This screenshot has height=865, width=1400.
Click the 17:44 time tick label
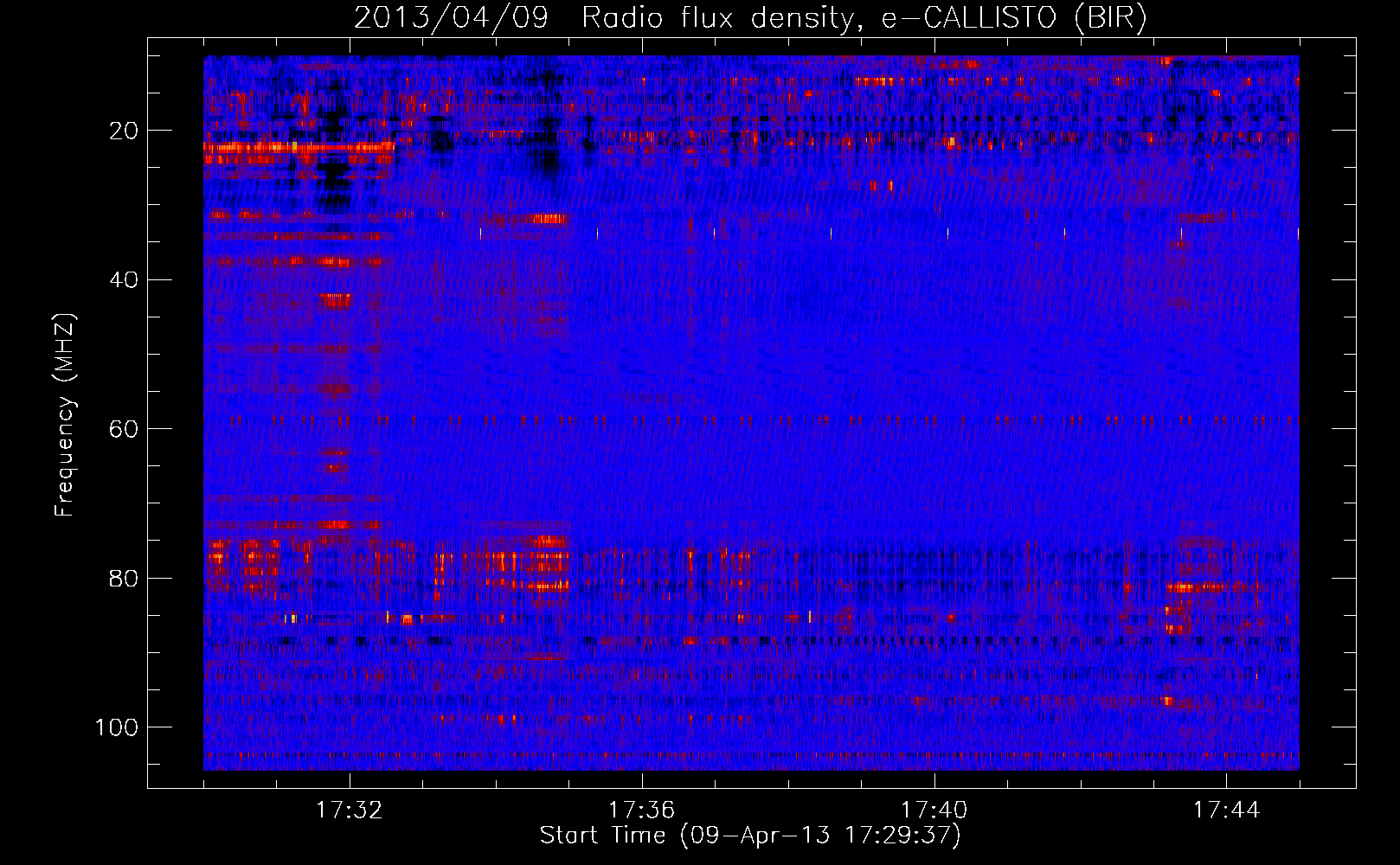[x=1226, y=811]
